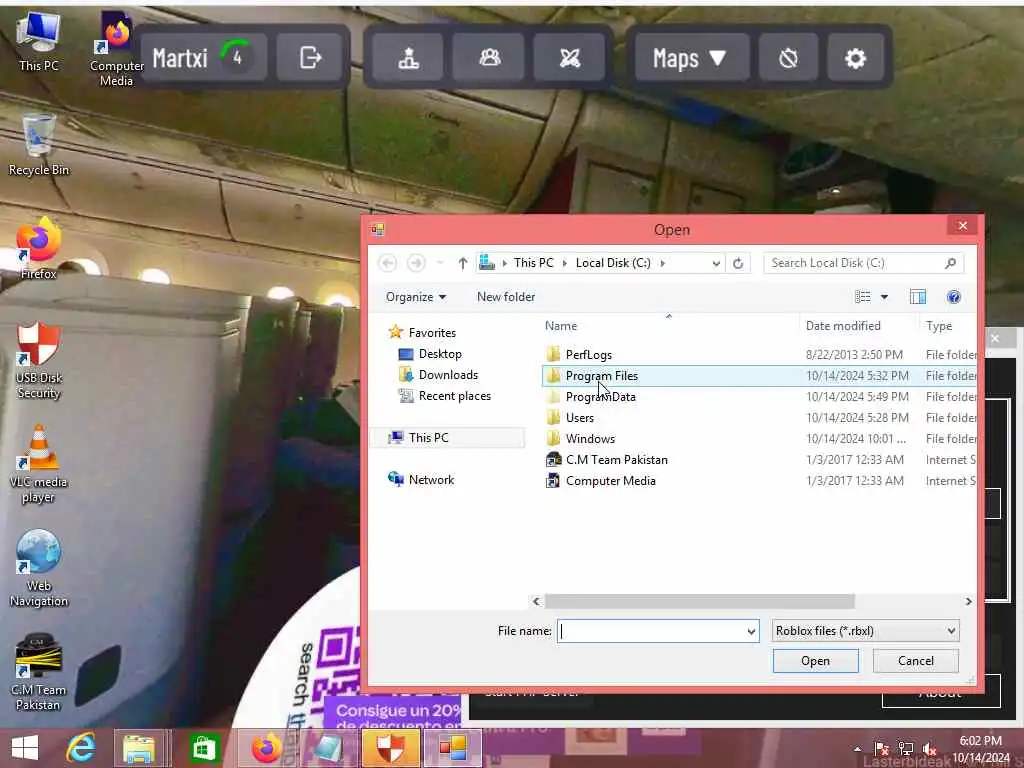The image size is (1024, 768).
Task: Select the C.M Team Pakistan shortcut file
Action: pos(759,460)
